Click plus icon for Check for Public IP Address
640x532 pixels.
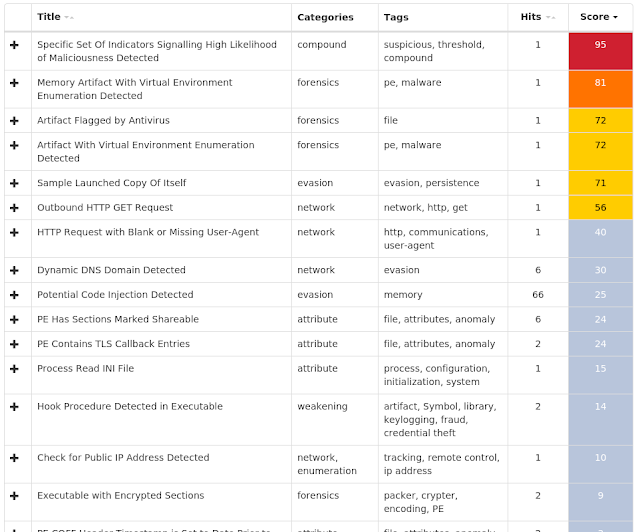(14, 458)
